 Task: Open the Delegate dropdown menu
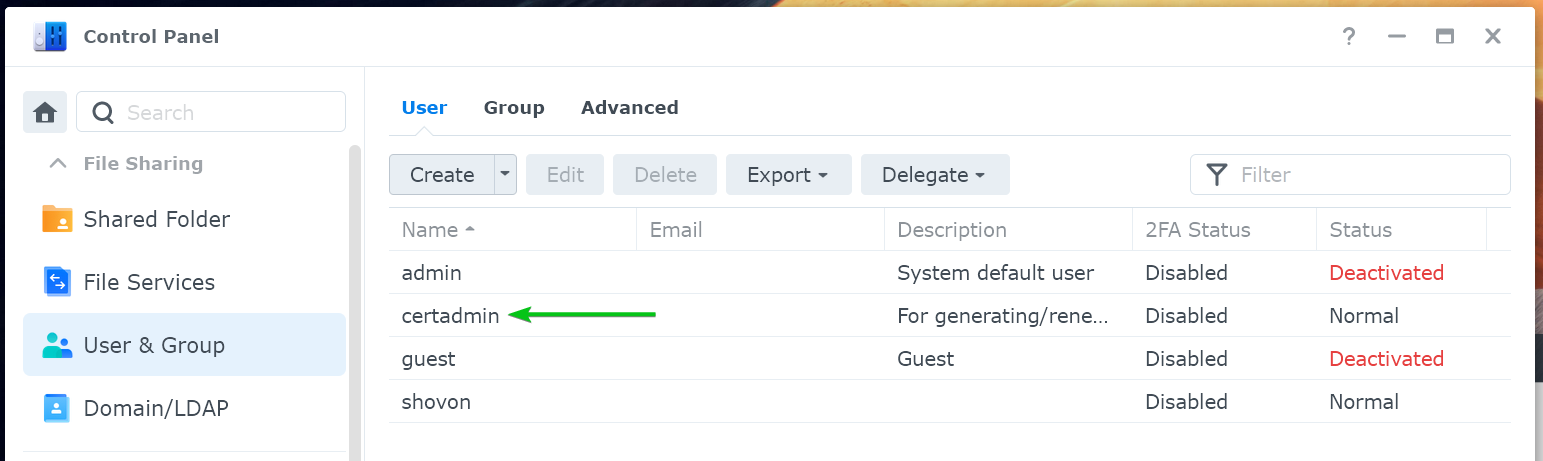coord(935,174)
